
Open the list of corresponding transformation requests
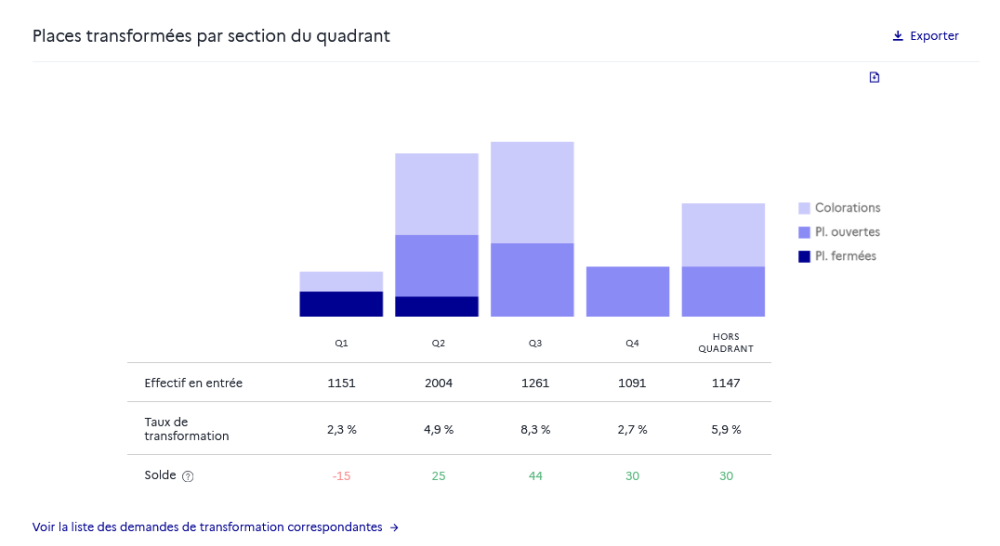[x=215, y=527]
